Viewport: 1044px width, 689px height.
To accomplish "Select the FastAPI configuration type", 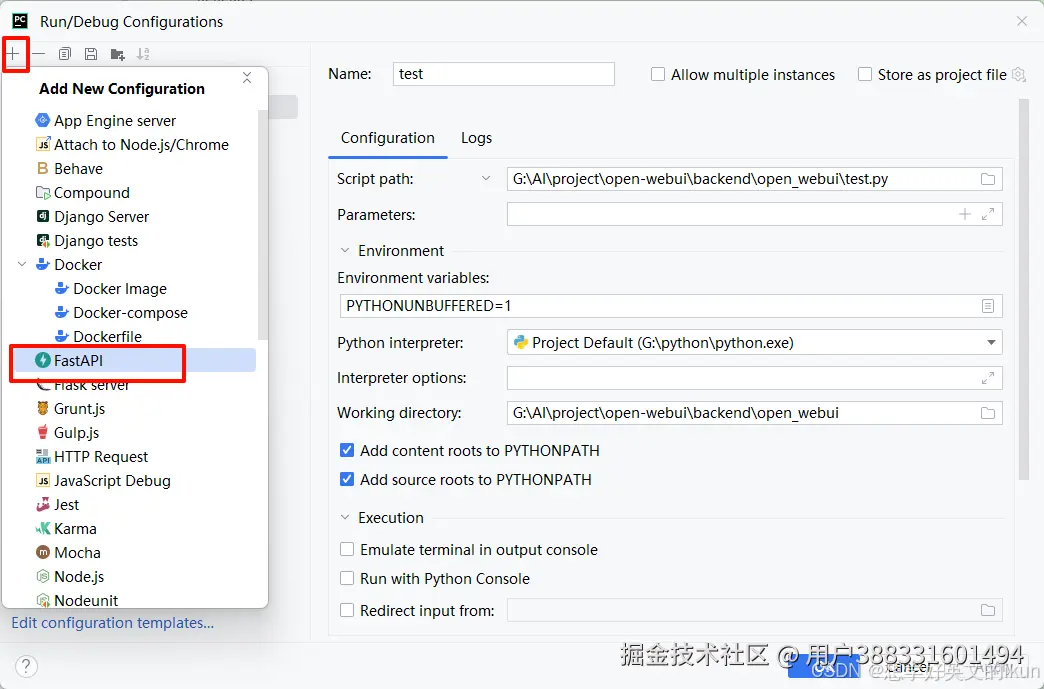I will point(132,360).
